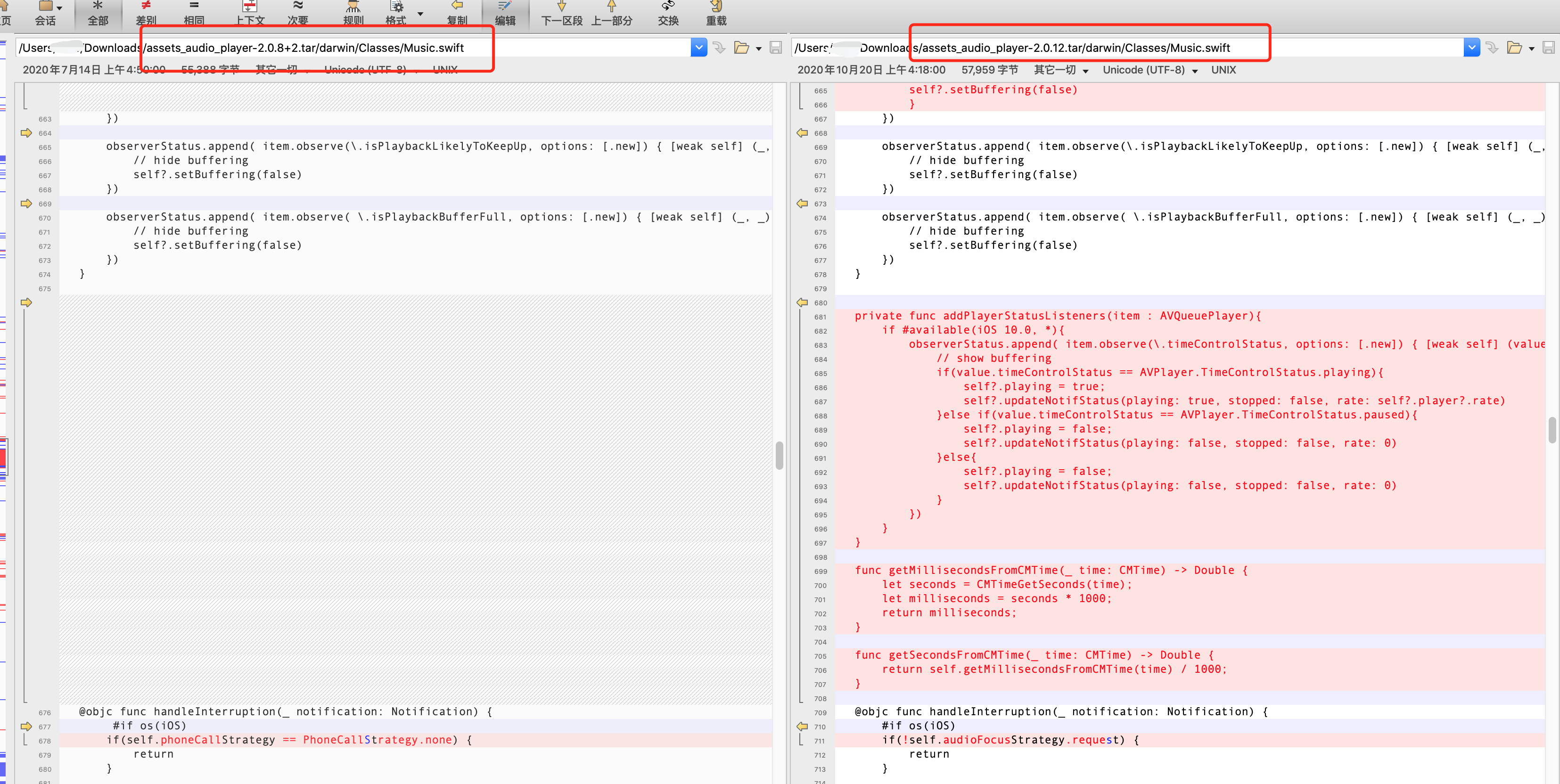
Task: Open the 规则 rules settings icon
Action: point(352,12)
